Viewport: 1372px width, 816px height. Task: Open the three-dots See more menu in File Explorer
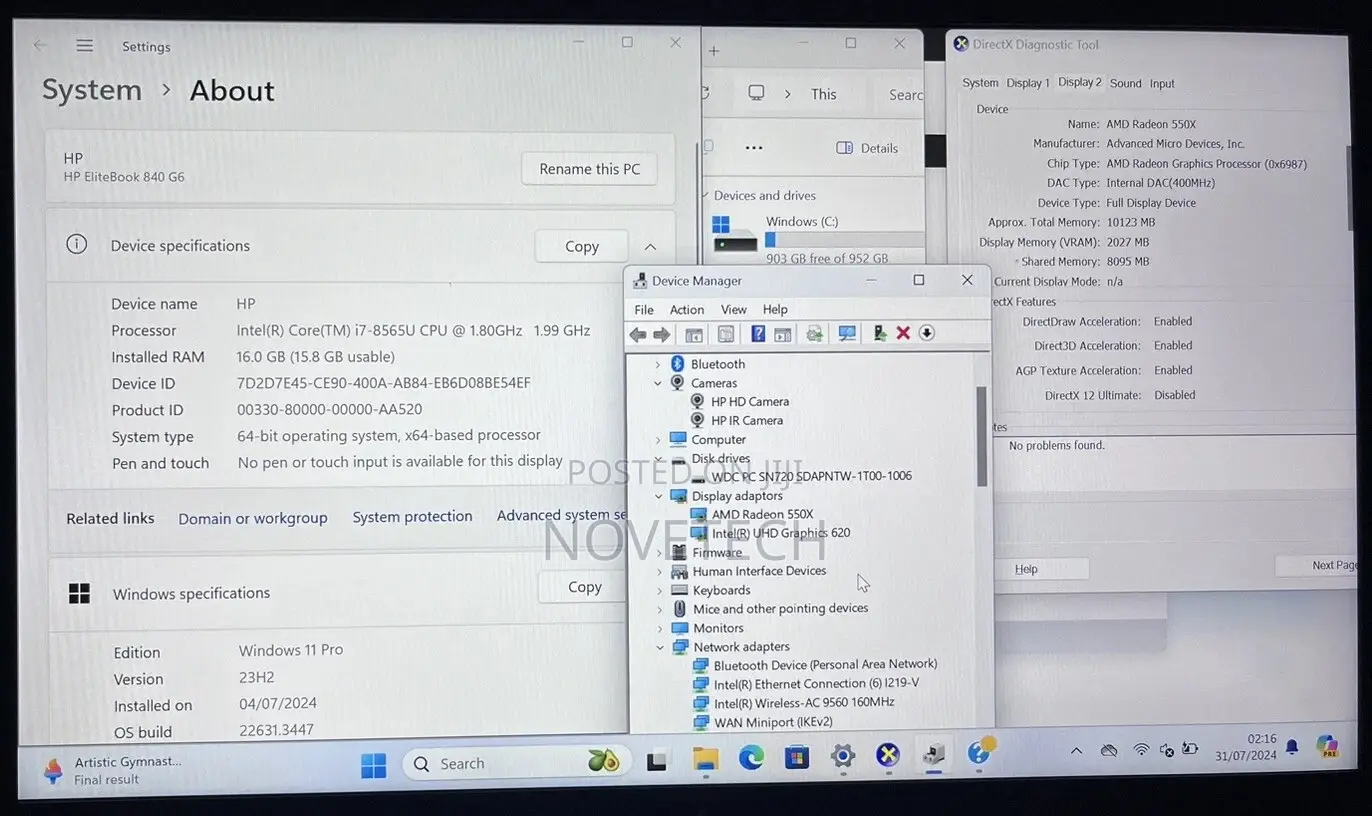coord(754,148)
